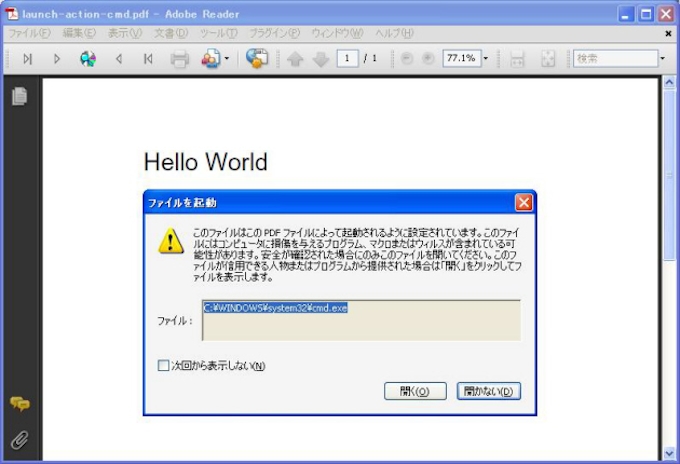The width and height of the screenshot is (680, 464).
Task: Open the export tool dropdown arrow
Action: pos(227,59)
